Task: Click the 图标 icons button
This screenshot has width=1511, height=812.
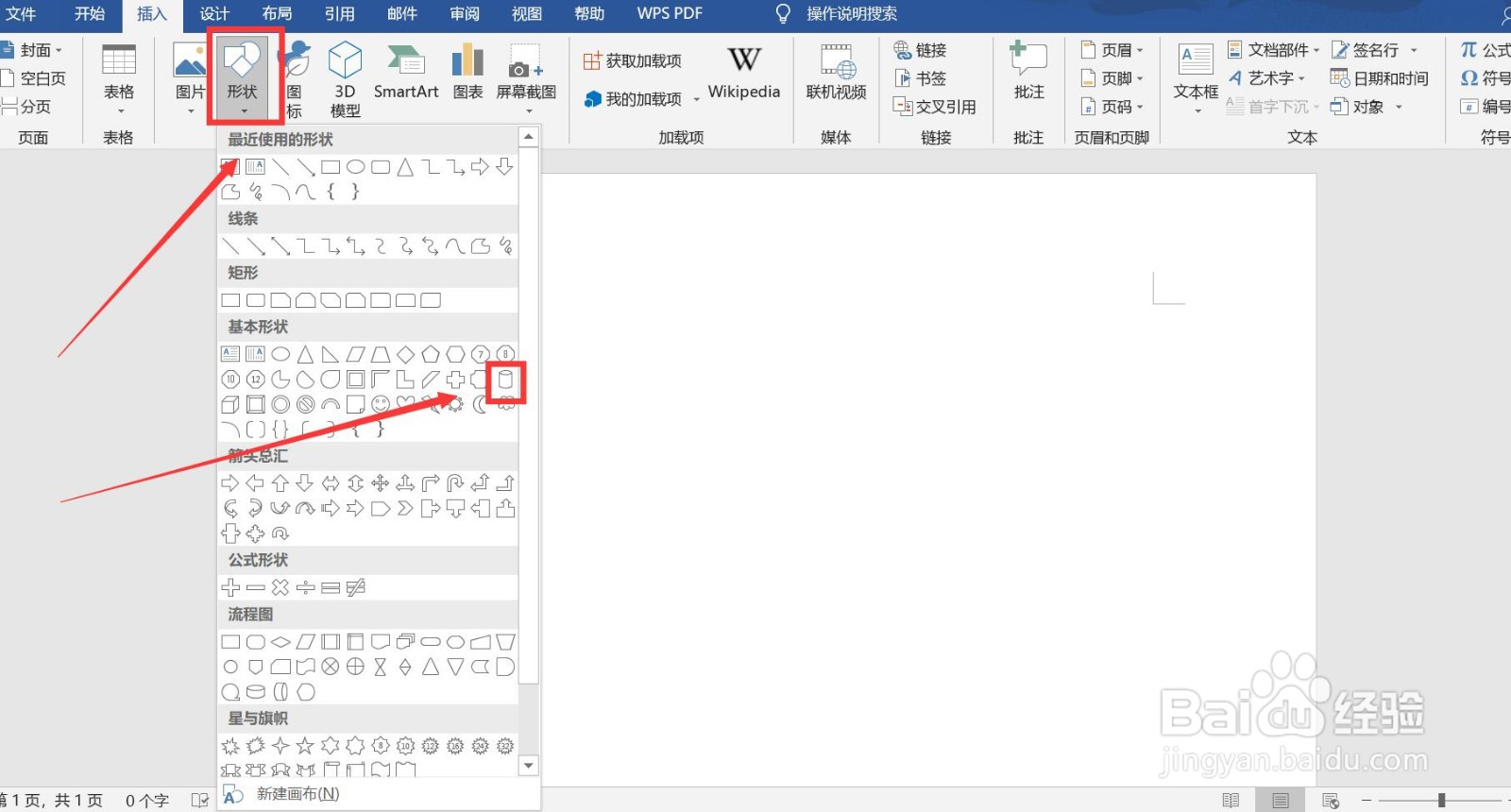Action: pyautogui.click(x=296, y=79)
